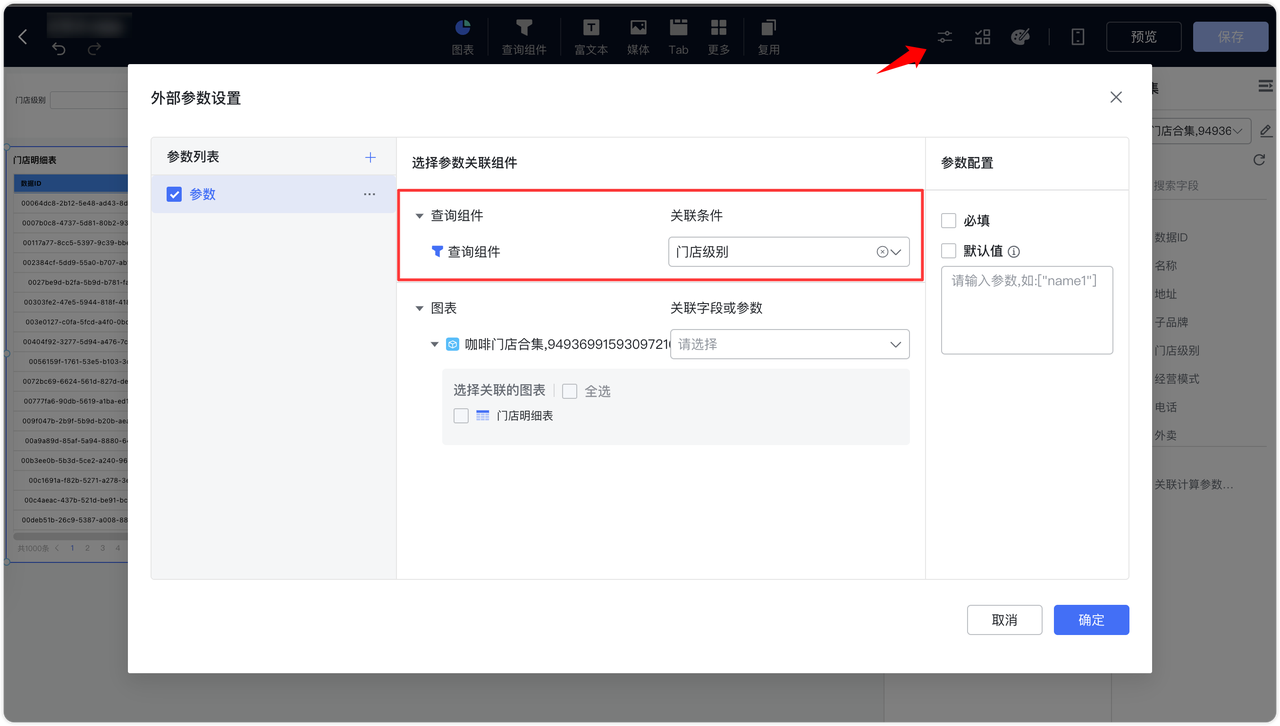Click the batch component layout icon
The image size is (1280, 726).
click(x=982, y=36)
